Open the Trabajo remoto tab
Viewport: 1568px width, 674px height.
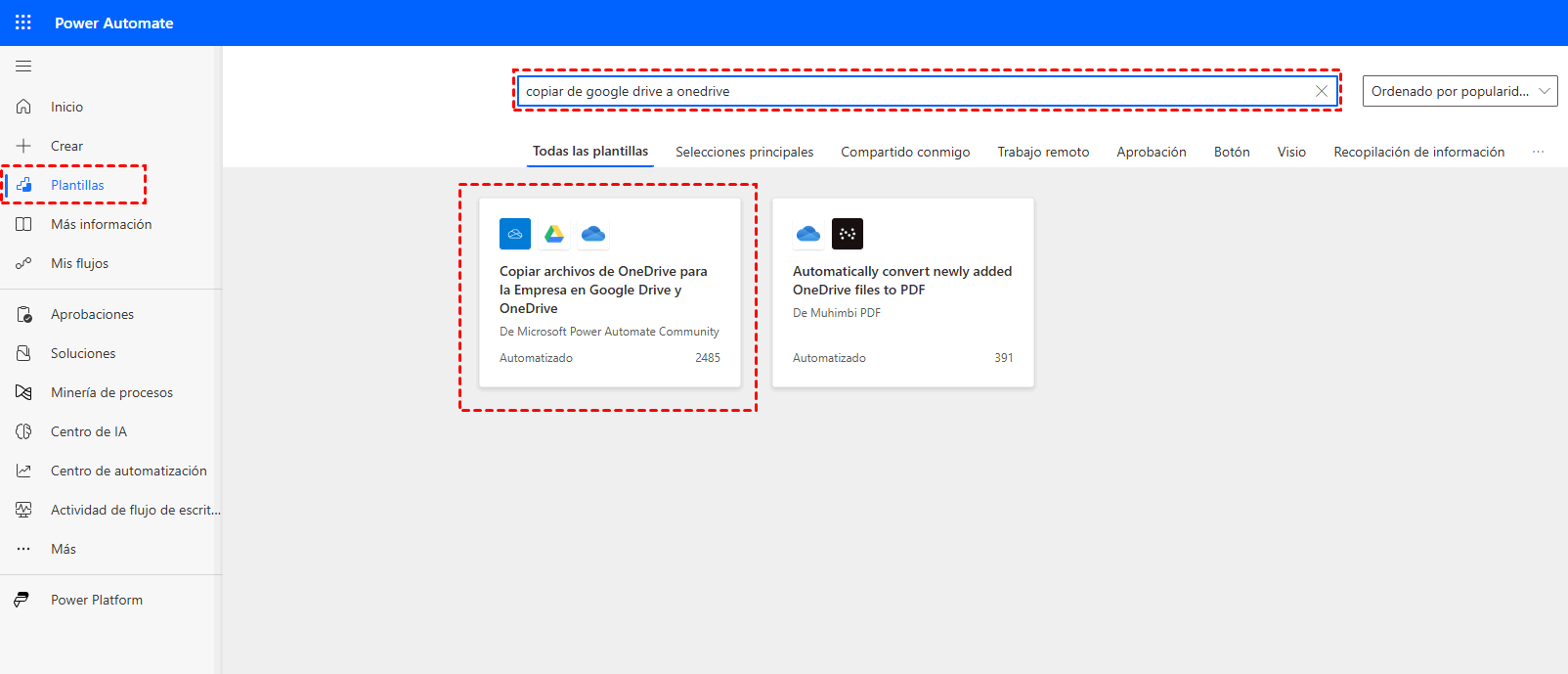(x=1043, y=152)
